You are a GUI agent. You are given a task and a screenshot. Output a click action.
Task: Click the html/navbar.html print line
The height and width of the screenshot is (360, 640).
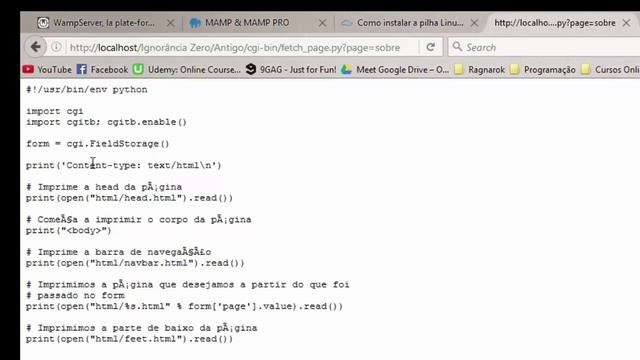tap(135, 263)
